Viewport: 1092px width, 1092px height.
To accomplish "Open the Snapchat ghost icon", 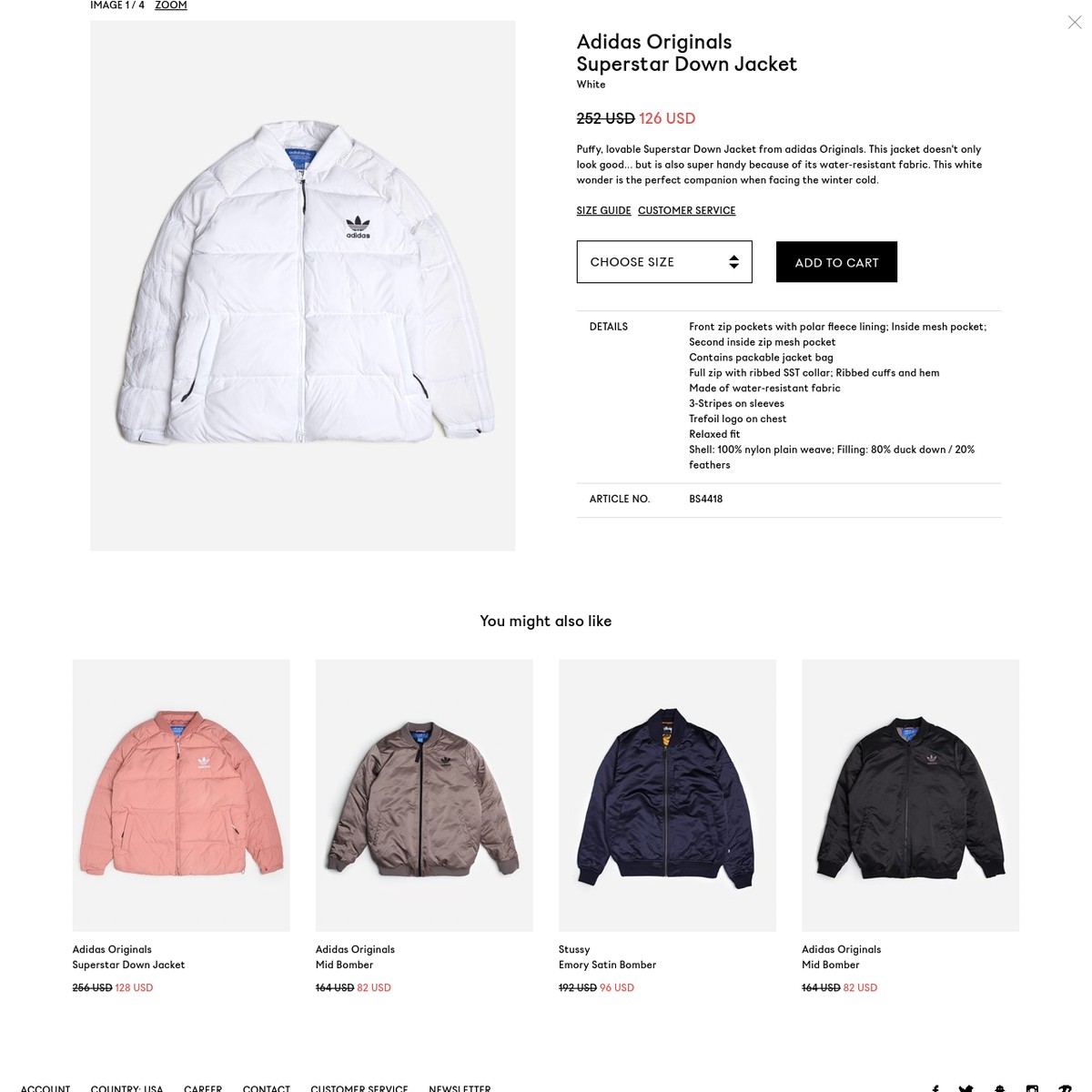I will point(999,1088).
